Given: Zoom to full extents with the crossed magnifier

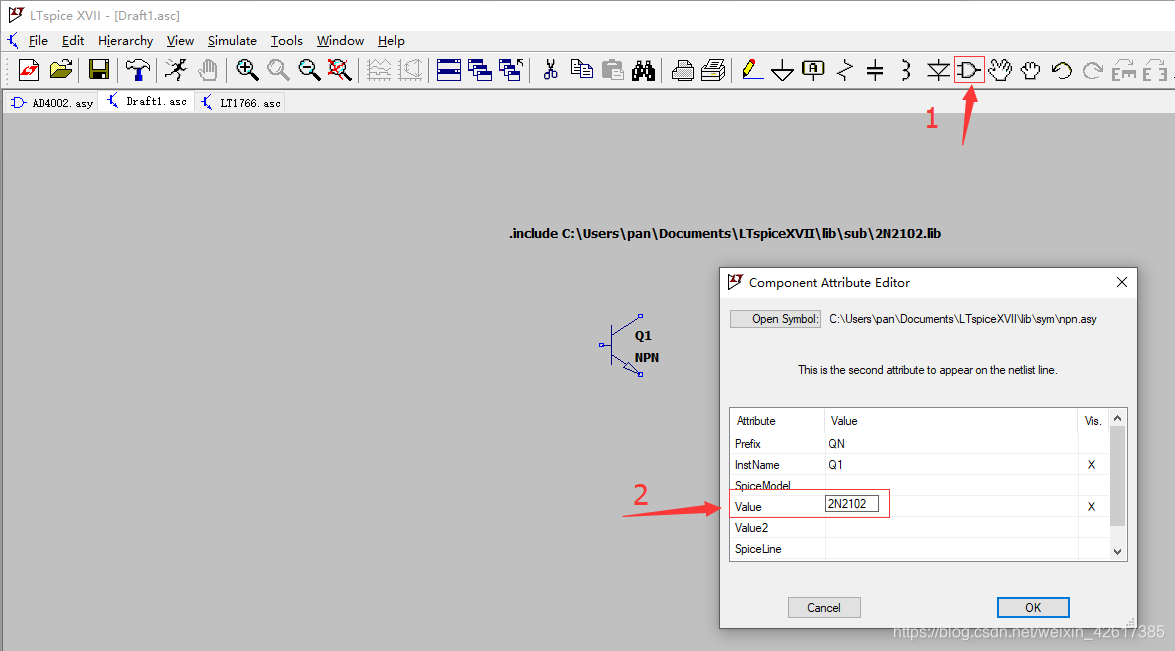Looking at the screenshot, I should [x=339, y=70].
